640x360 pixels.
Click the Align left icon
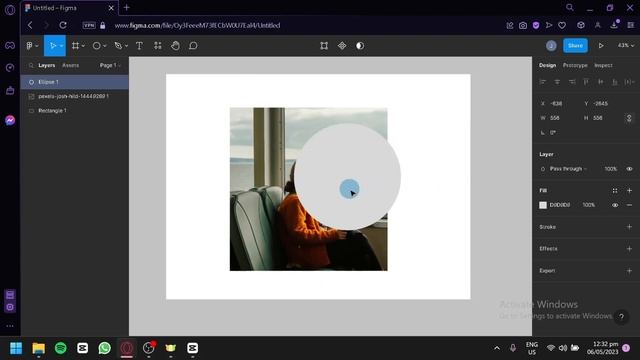(542, 82)
